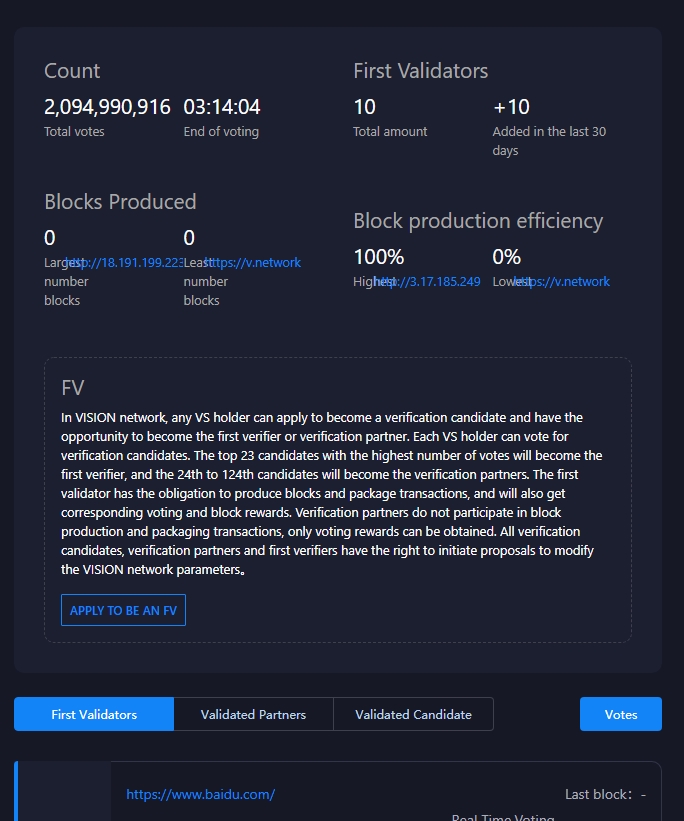This screenshot has width=684, height=821.
Task: Switch to the Validated Candidate tab
Action: [x=413, y=714]
